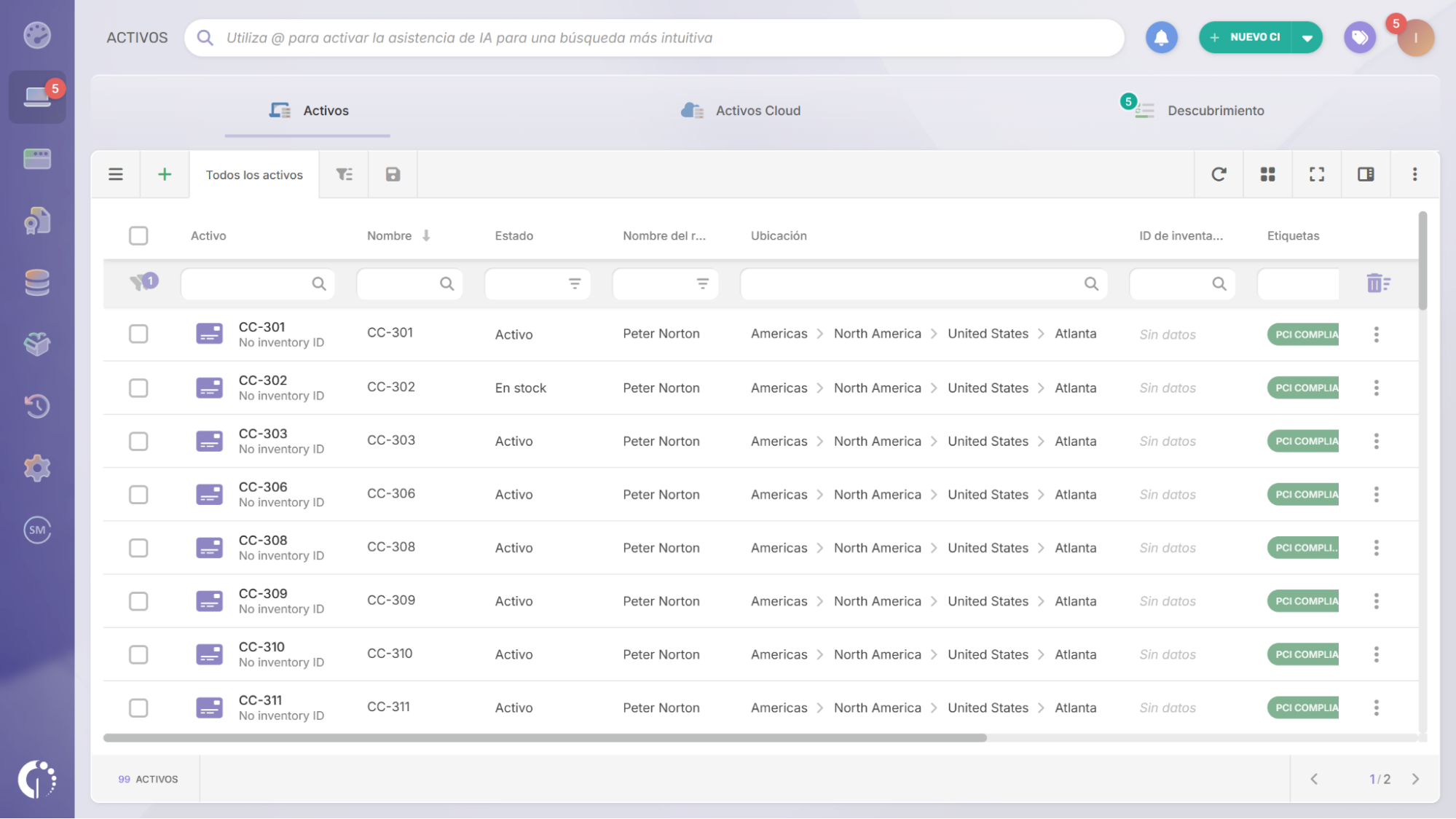Click the fullscreen expand icon

point(1316,174)
